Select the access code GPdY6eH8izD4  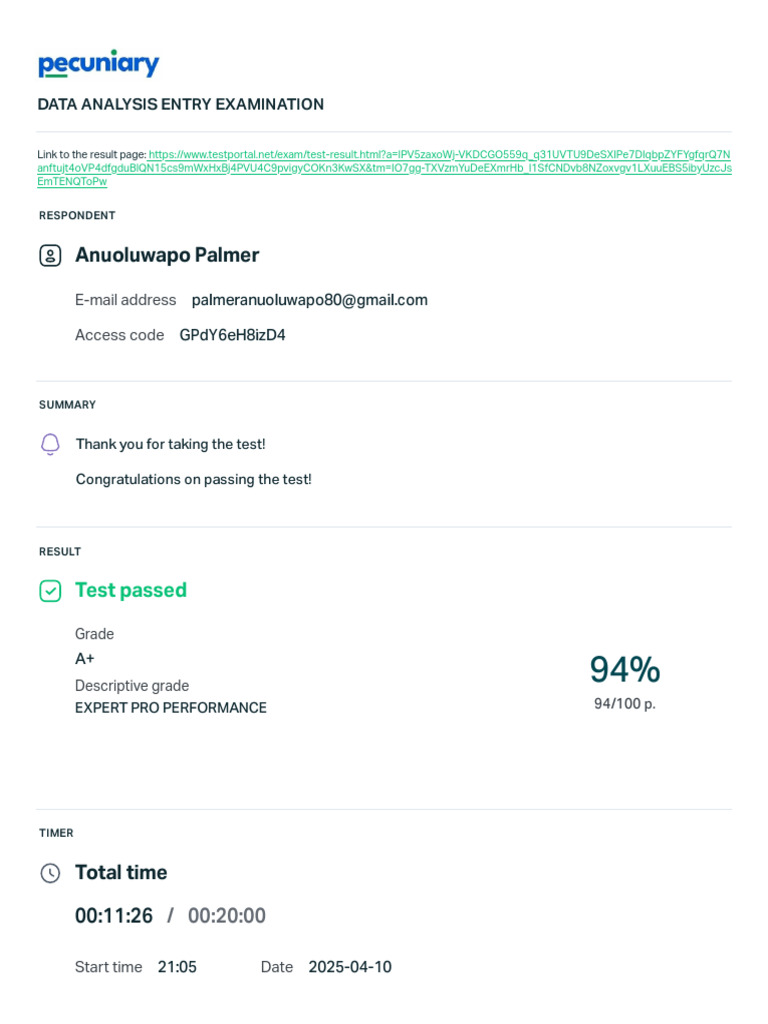pos(232,335)
